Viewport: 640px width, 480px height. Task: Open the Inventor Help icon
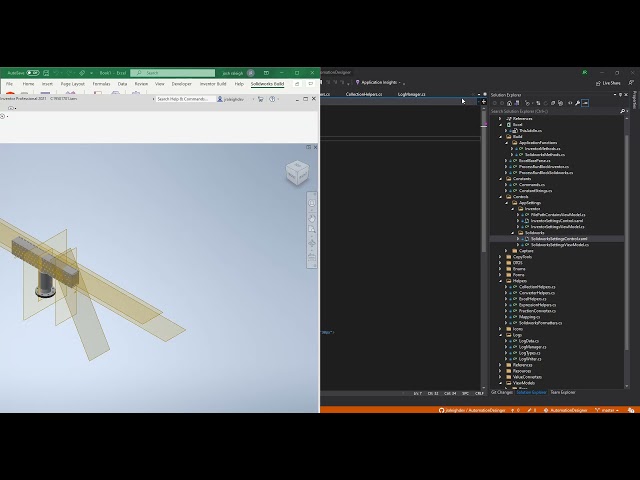point(272,99)
